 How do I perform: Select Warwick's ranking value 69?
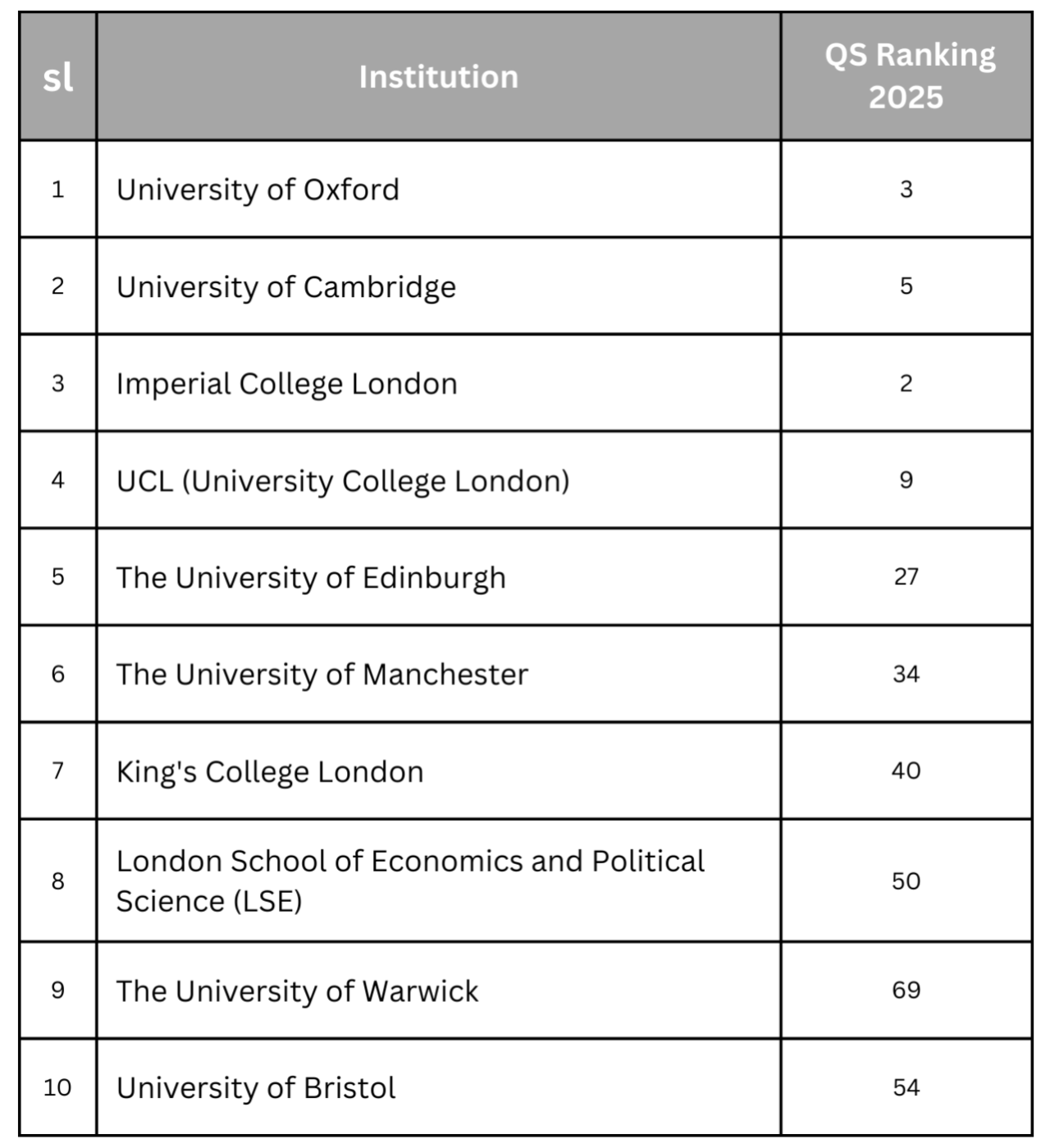coord(906,990)
